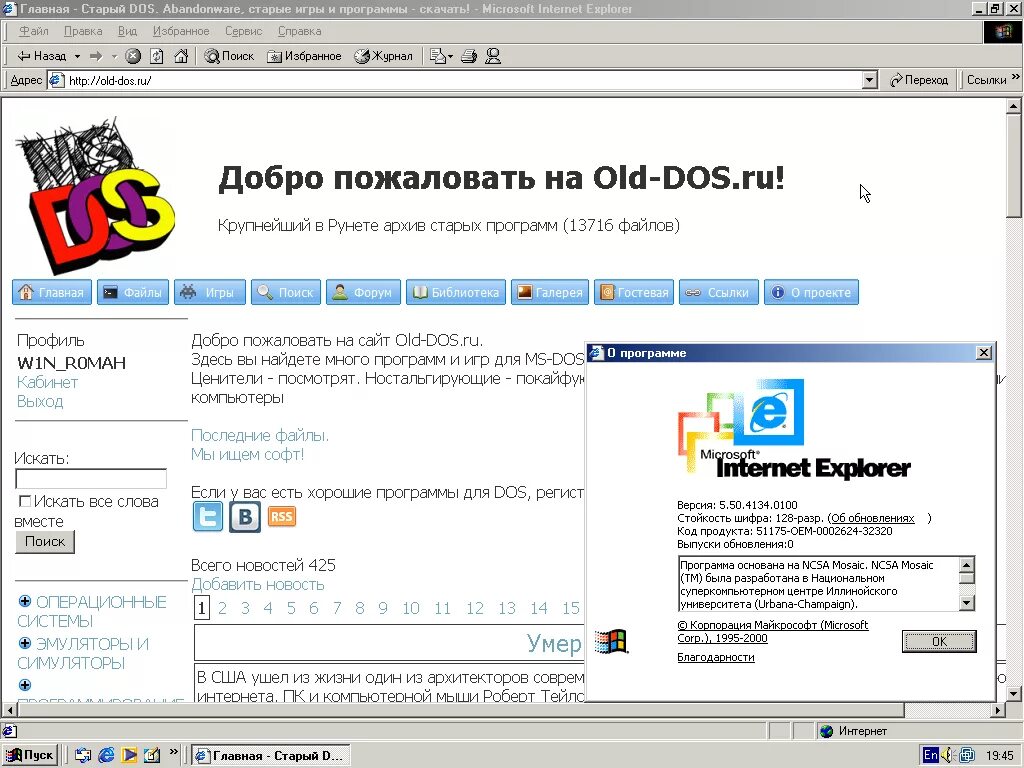Open the Форум navigation button
Viewport: 1024px width, 768px height.
click(363, 292)
